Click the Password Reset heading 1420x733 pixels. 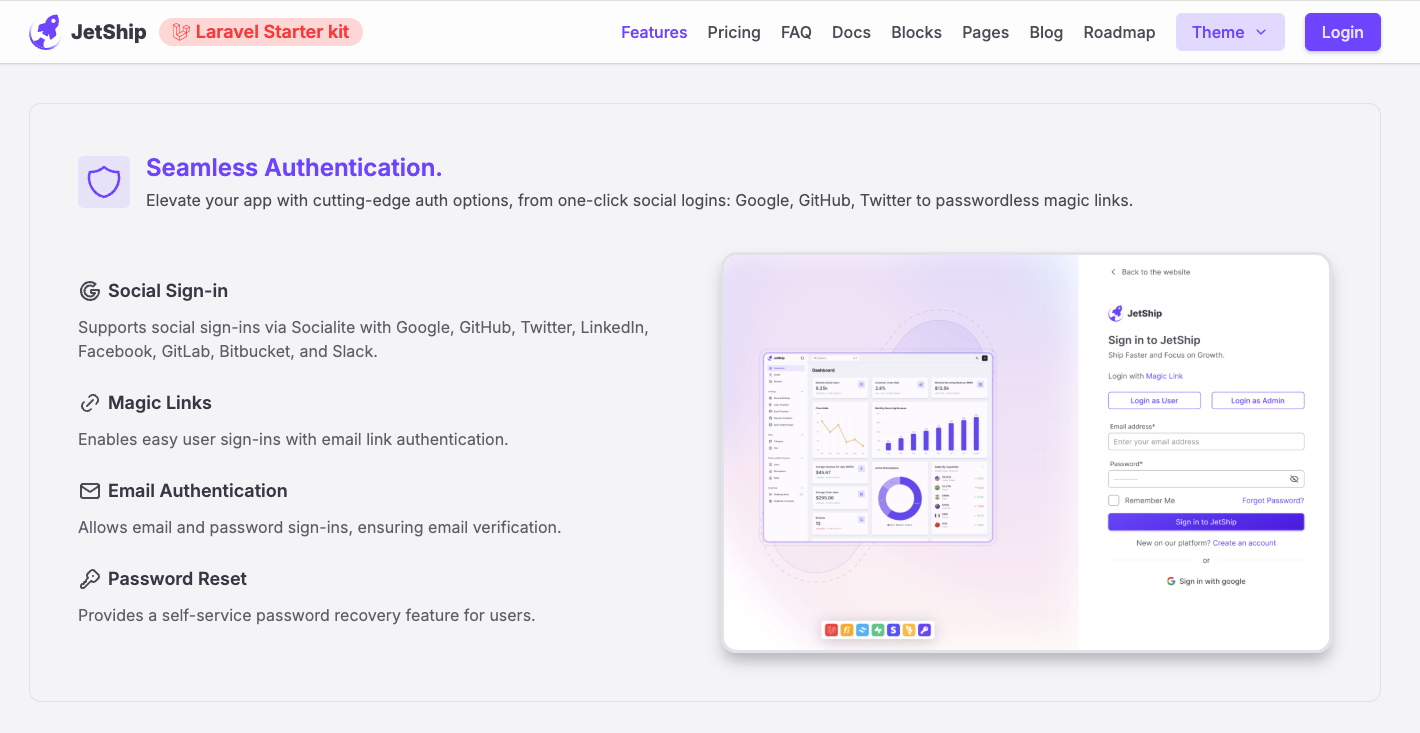click(177, 579)
